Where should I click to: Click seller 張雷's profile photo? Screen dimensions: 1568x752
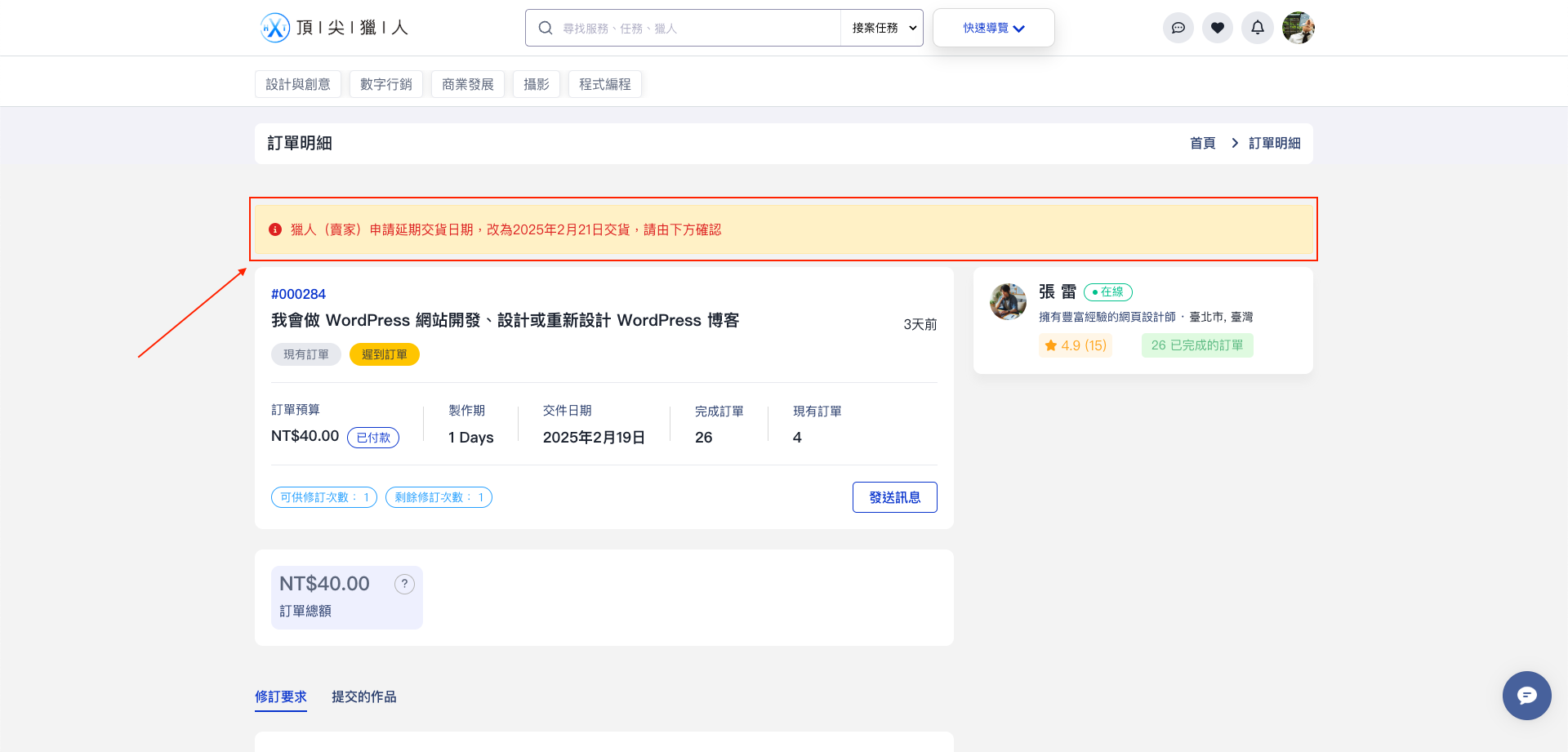(x=1008, y=301)
